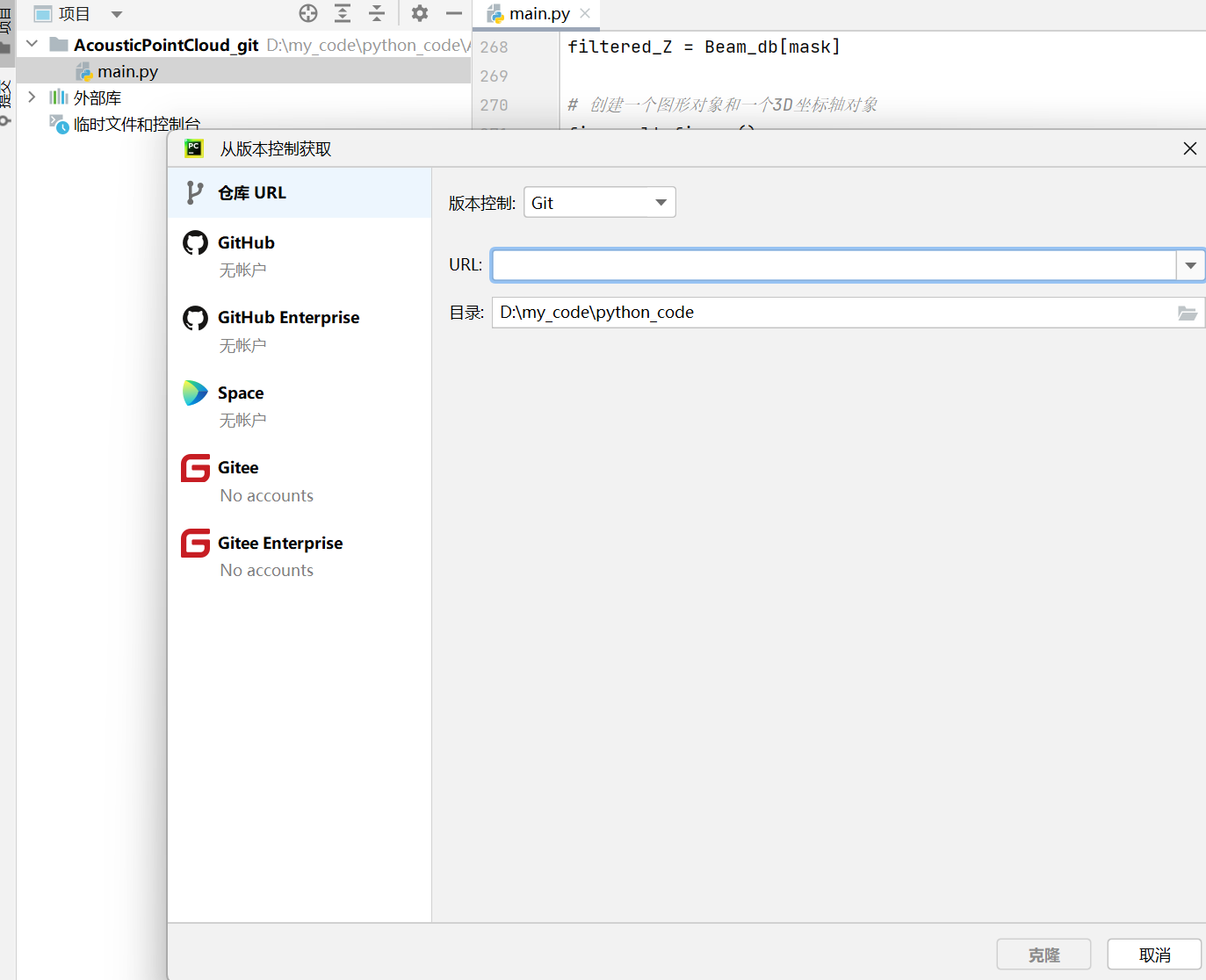Select GitHub in the dialog sidebar
The image size is (1206, 980).
(x=300, y=256)
